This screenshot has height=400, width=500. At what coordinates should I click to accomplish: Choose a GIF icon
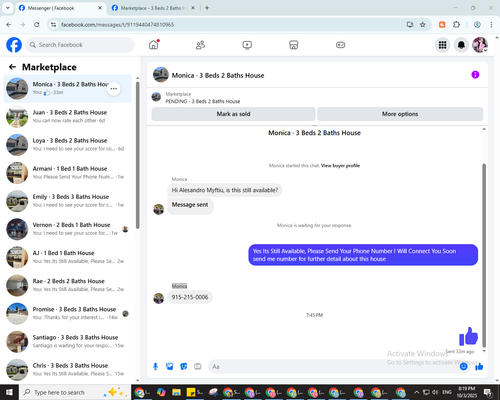[x=198, y=367]
